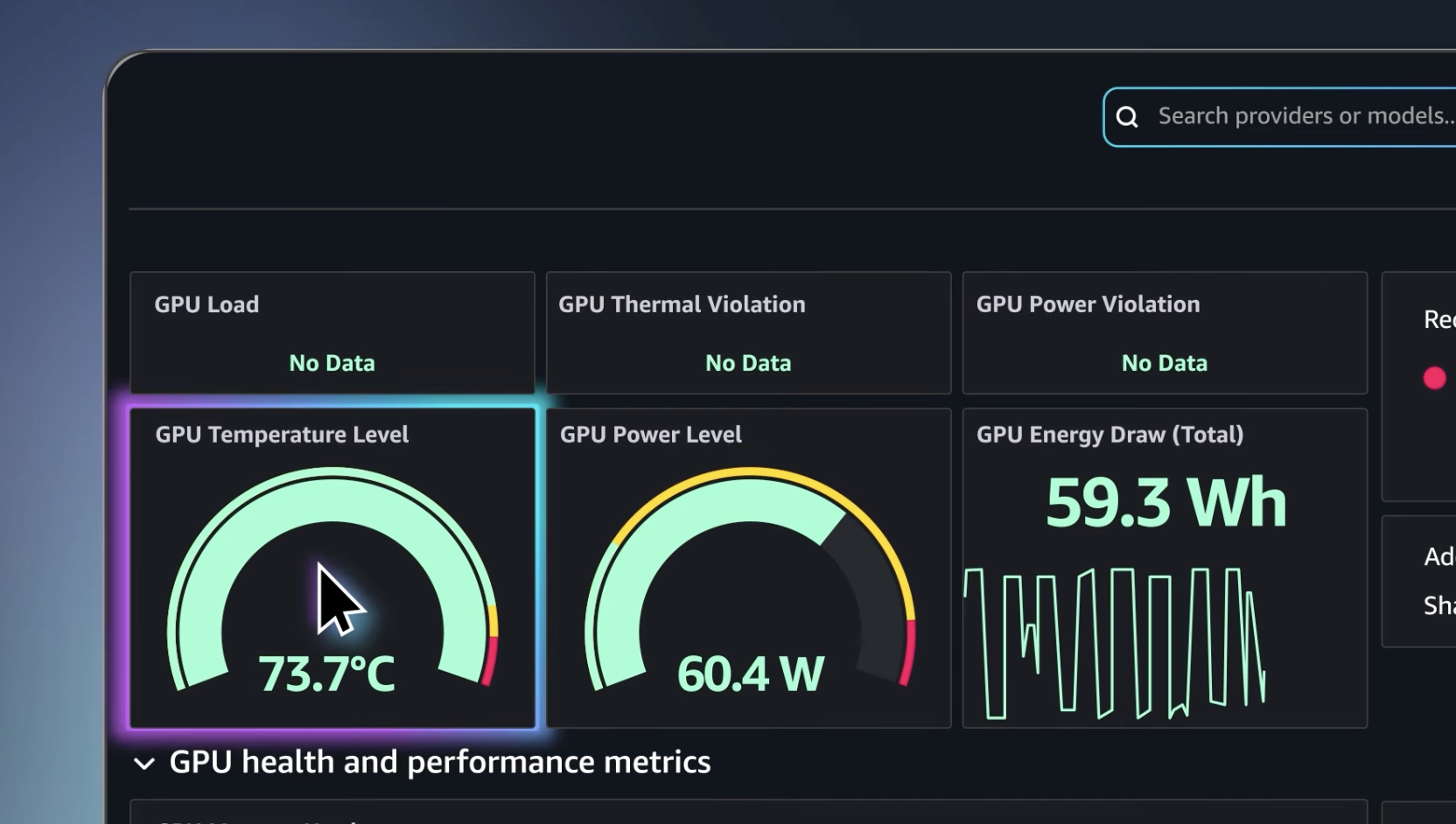Click the 59.3 Wh energy value

click(1166, 502)
